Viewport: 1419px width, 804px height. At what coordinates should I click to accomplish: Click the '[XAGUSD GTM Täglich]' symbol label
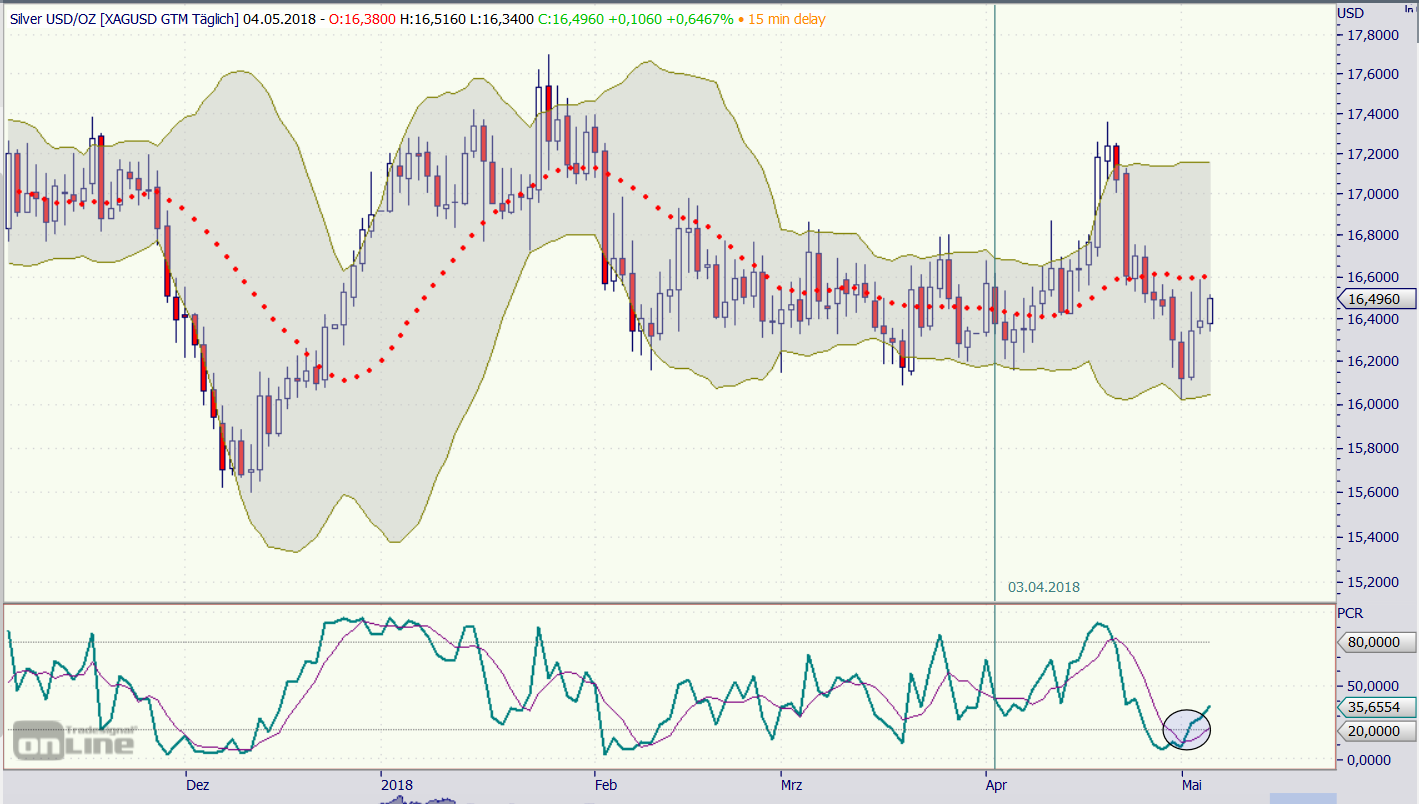(169, 19)
